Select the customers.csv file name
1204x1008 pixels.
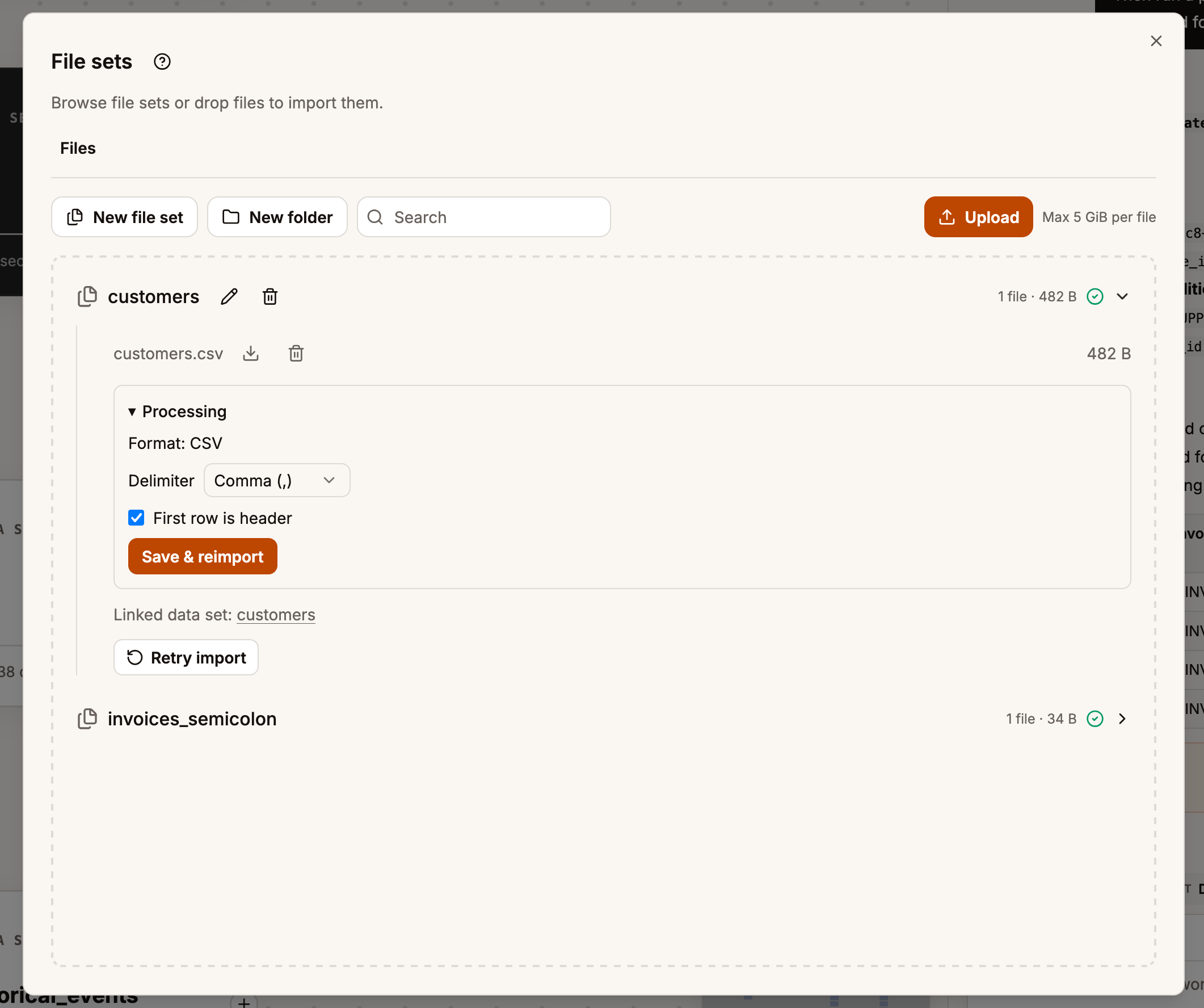pos(168,354)
